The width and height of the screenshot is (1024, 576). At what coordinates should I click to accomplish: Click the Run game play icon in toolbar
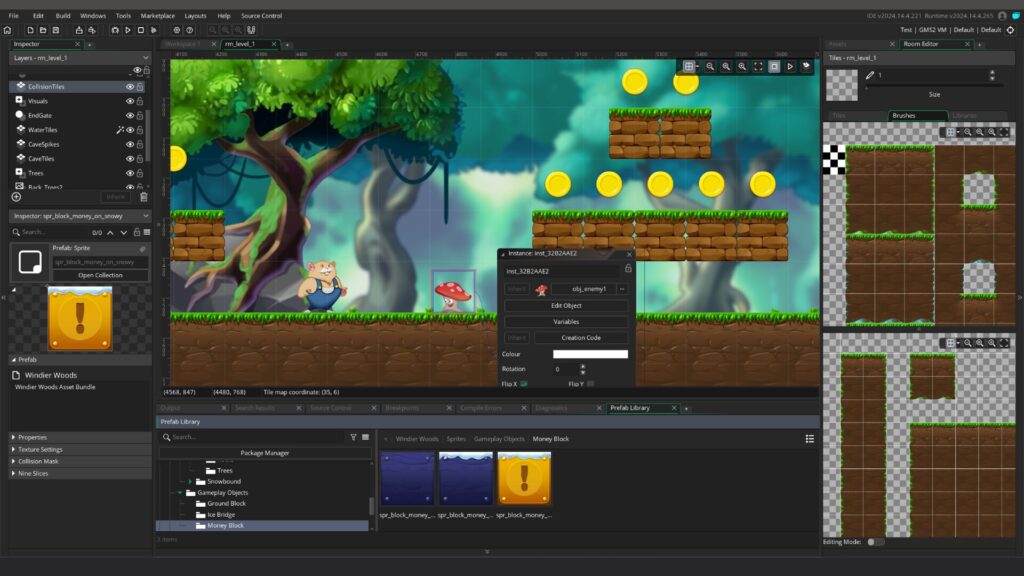129,30
